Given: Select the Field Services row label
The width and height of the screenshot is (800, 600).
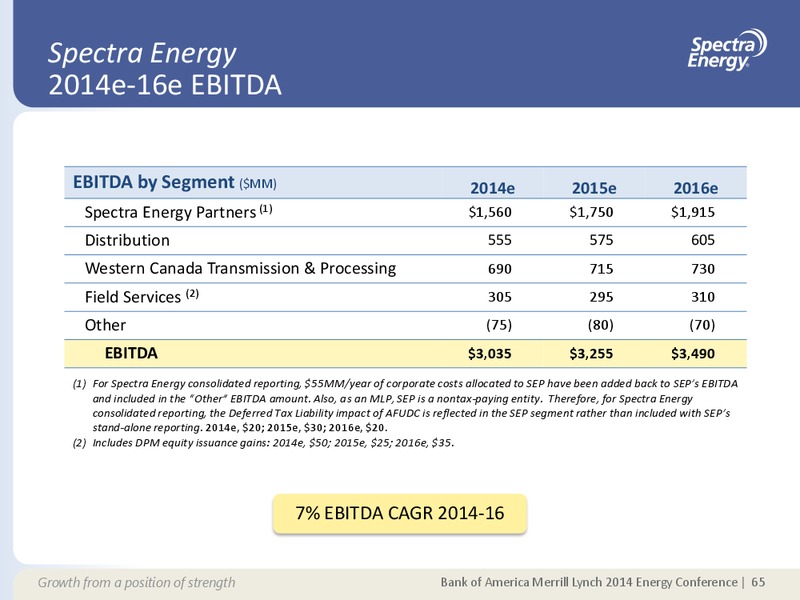Looking at the screenshot, I should 141,296.
